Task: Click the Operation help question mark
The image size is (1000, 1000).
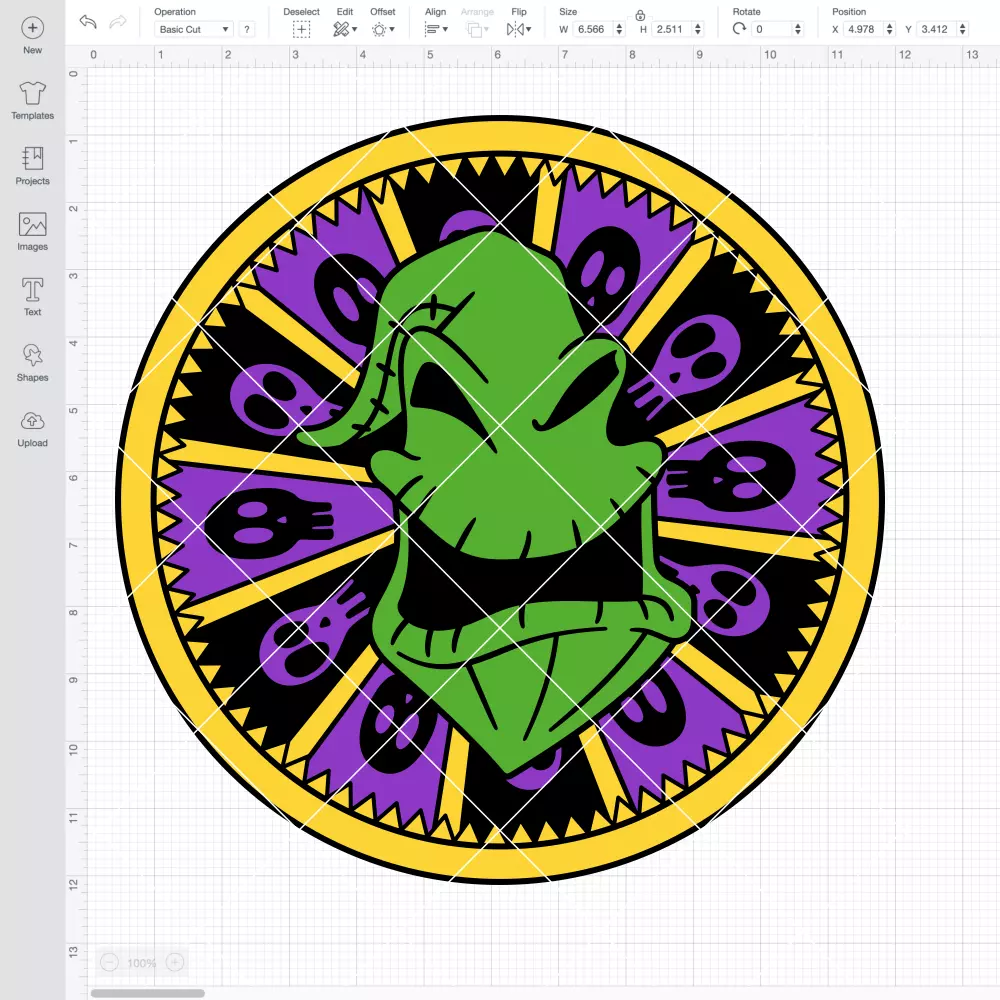Action: [247, 29]
